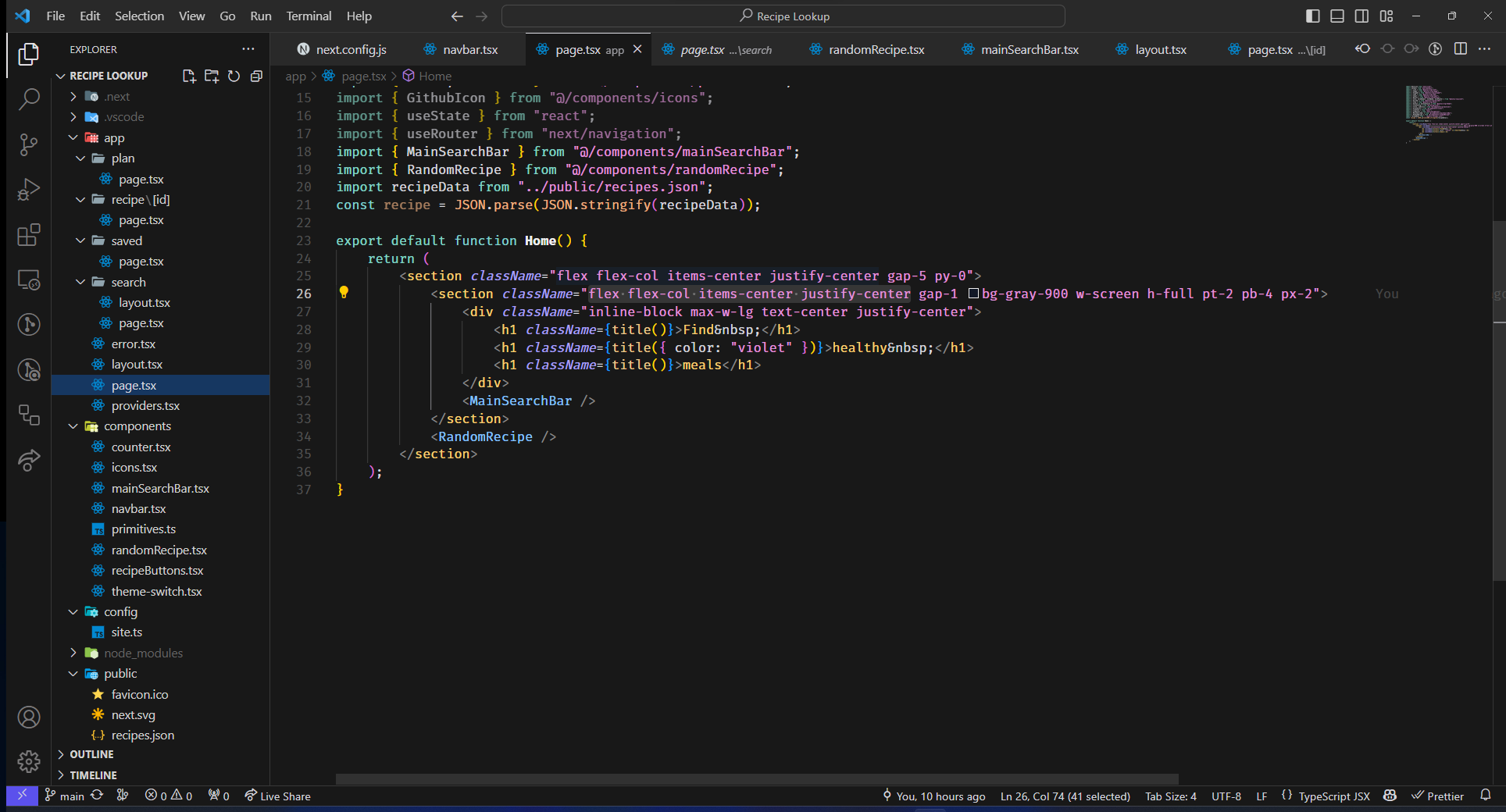Open the Run and Debug view

tap(29, 190)
